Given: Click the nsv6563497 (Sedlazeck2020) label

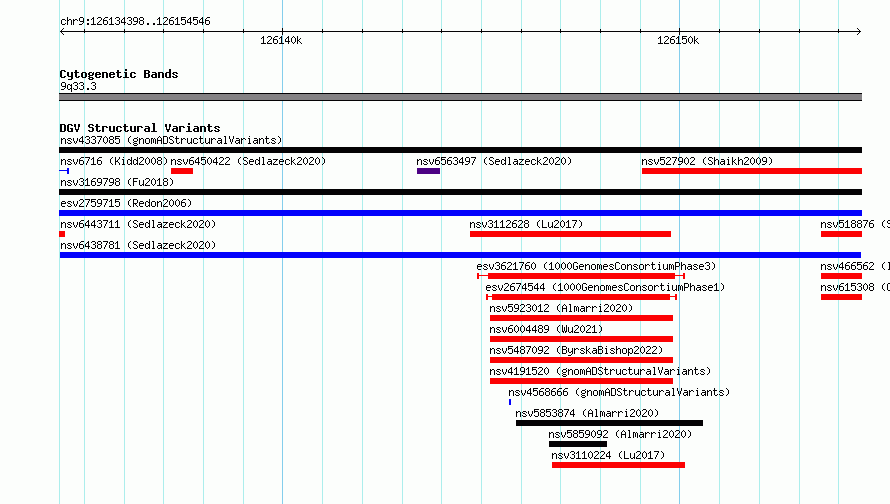Looking at the screenshot, I should (494, 161).
